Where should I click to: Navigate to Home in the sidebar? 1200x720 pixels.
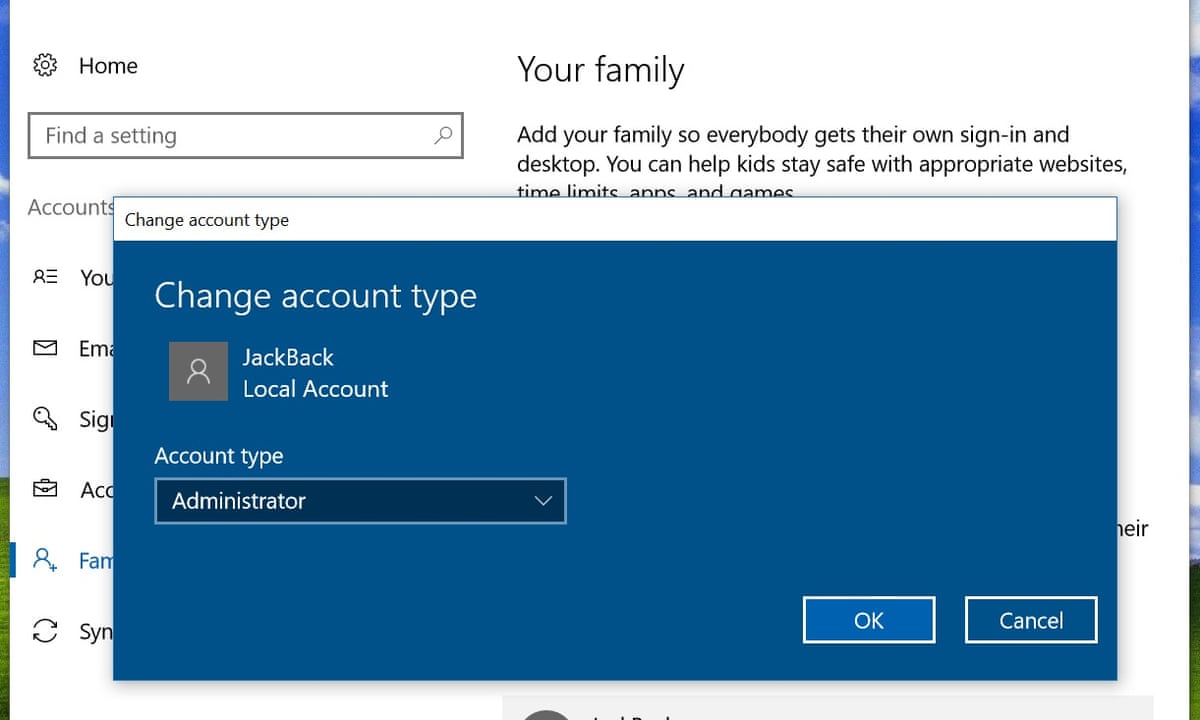[108, 65]
